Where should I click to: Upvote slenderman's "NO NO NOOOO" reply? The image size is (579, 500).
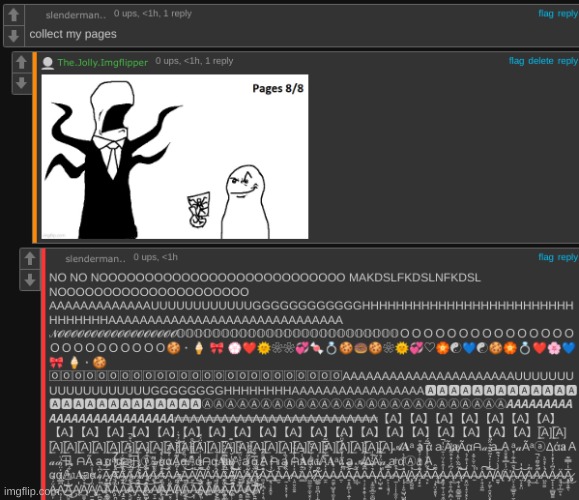(x=30, y=258)
